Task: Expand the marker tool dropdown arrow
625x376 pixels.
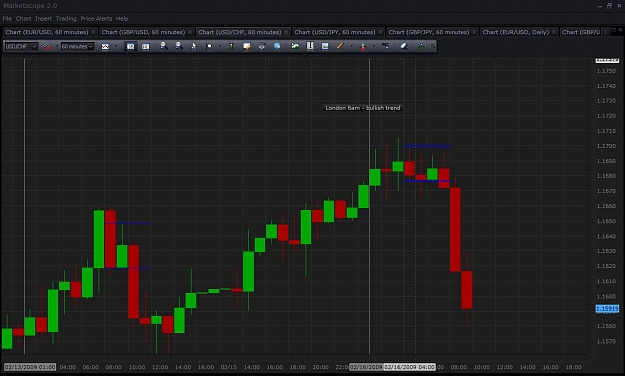Action: 220,47
